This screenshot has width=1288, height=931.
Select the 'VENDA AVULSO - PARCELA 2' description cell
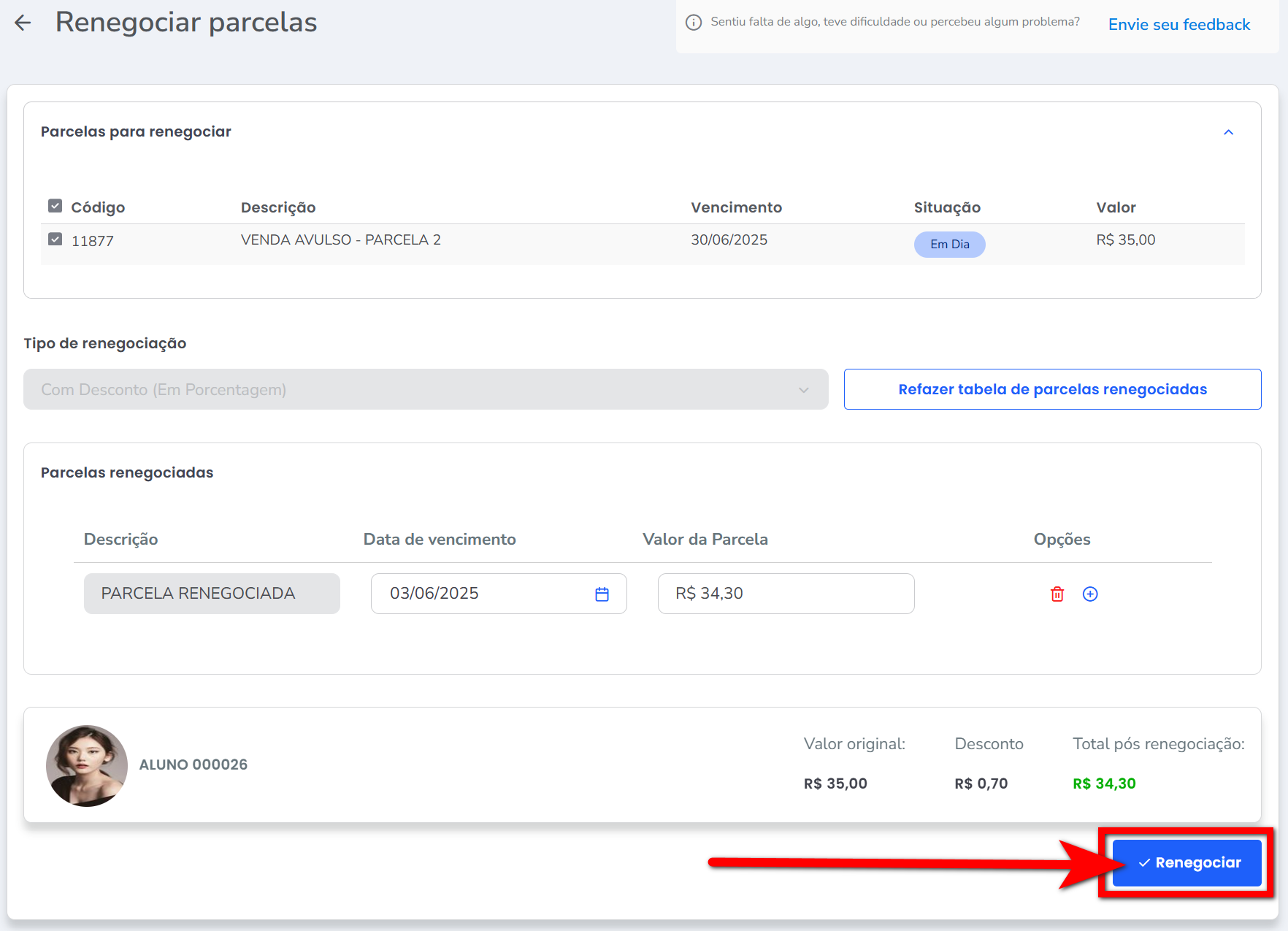[341, 240]
